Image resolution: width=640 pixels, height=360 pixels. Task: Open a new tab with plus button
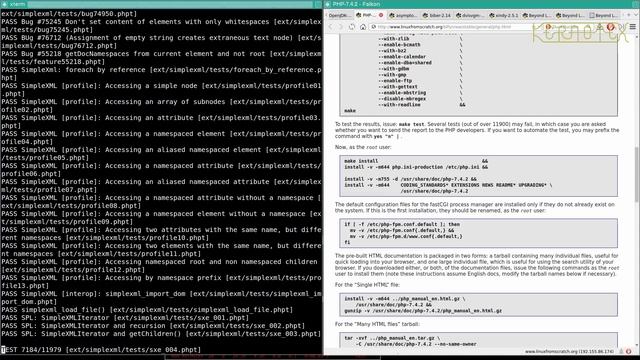629,15
